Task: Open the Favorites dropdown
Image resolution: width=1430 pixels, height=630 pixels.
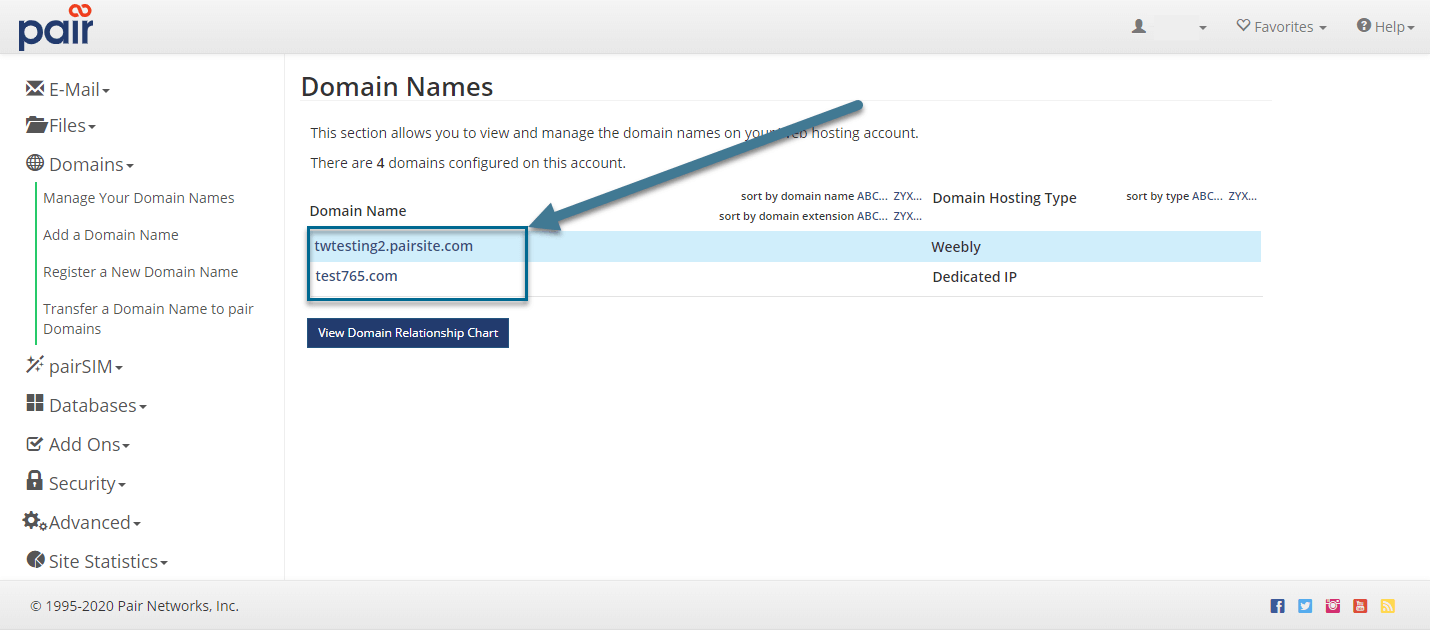Action: (x=1281, y=27)
